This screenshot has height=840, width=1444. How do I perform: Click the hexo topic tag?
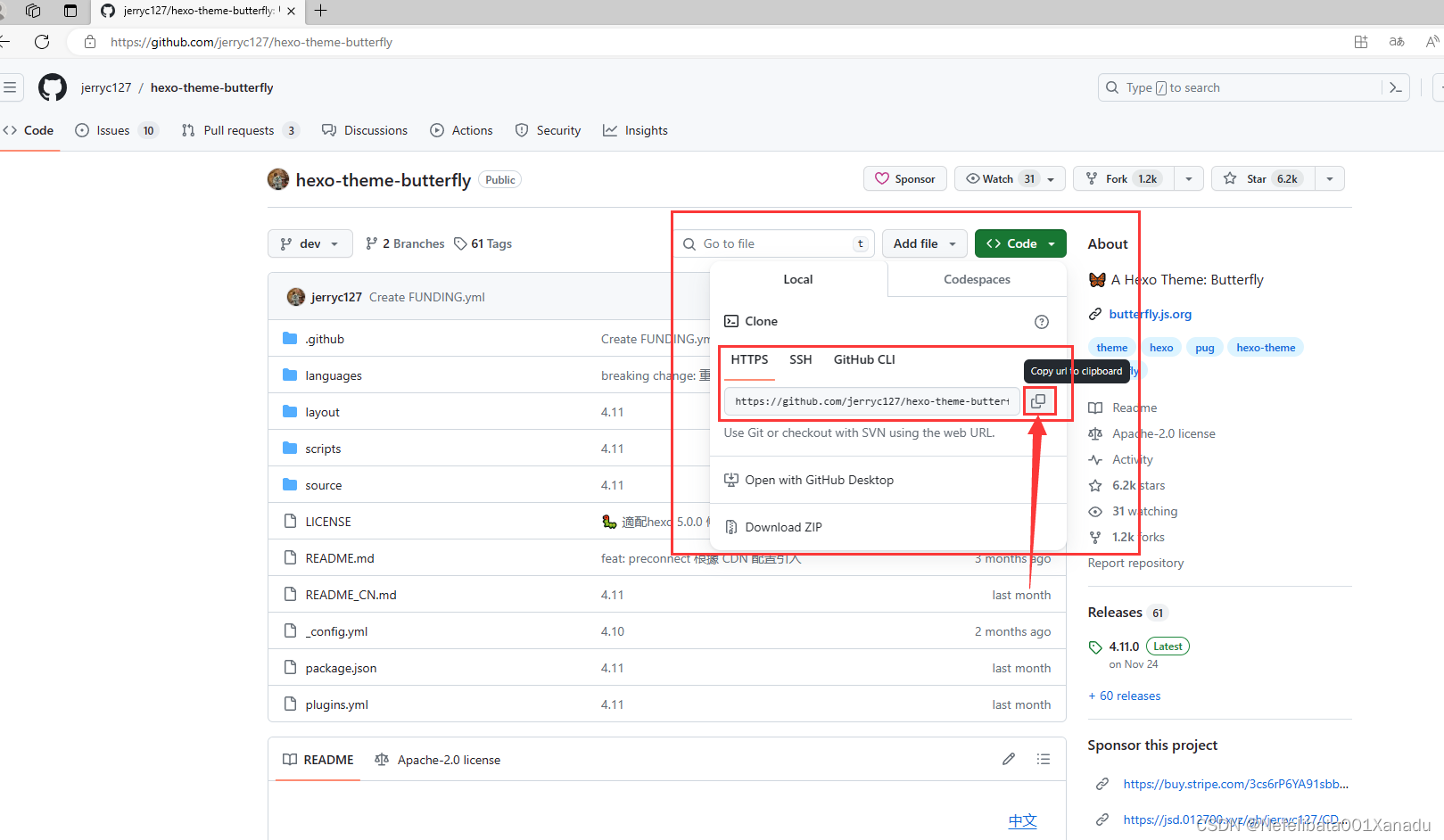coord(1161,348)
